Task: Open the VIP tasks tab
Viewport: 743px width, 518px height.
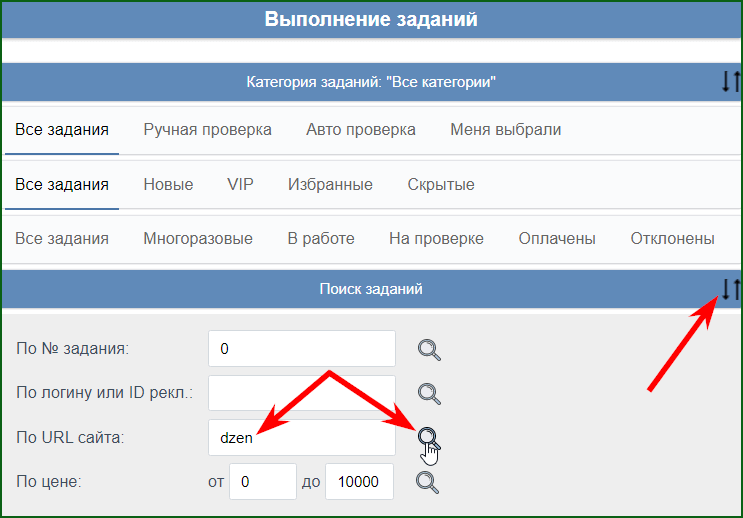Action: click(240, 184)
